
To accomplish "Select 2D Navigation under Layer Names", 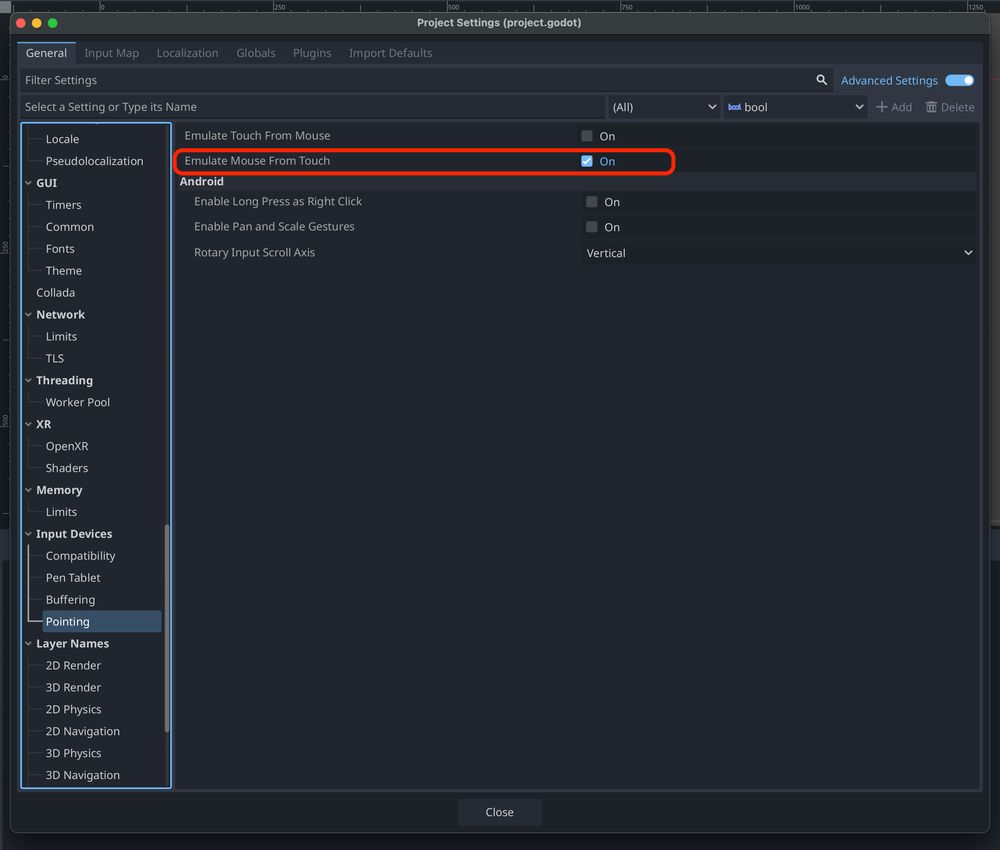I will 83,731.
